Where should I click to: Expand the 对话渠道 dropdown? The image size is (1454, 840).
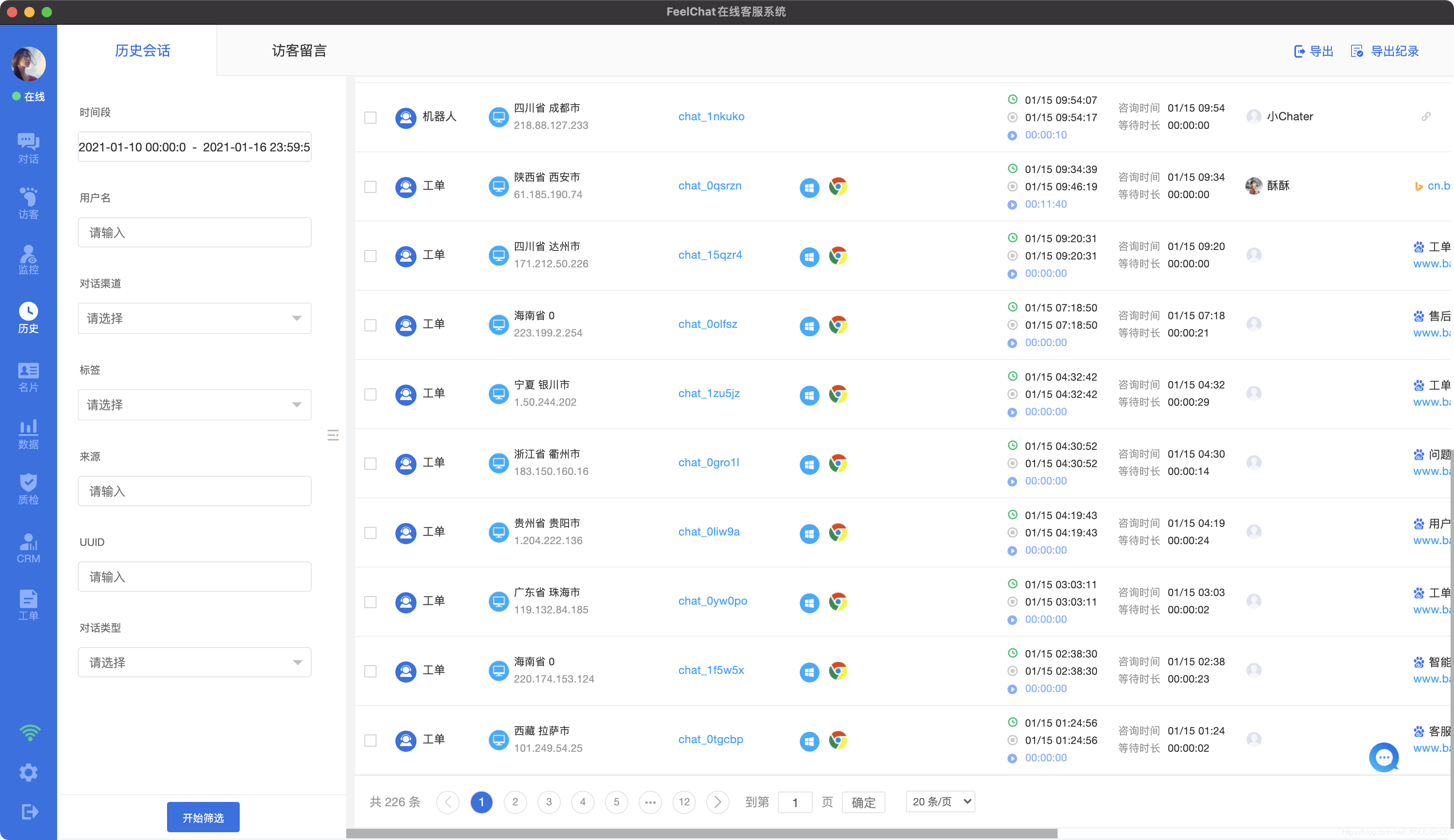pyautogui.click(x=194, y=318)
